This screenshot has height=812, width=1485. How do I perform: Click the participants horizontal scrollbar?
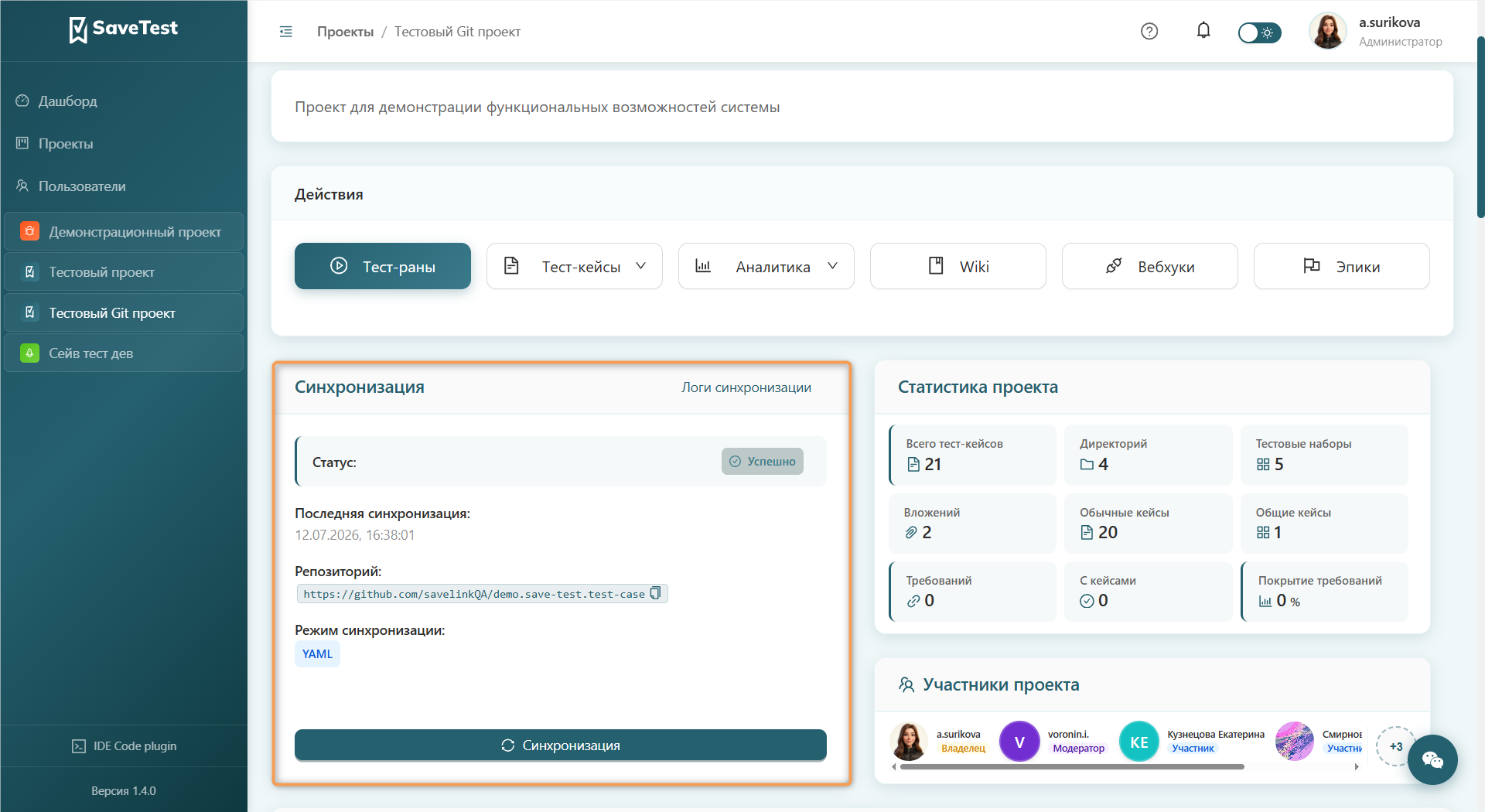pos(1072,767)
